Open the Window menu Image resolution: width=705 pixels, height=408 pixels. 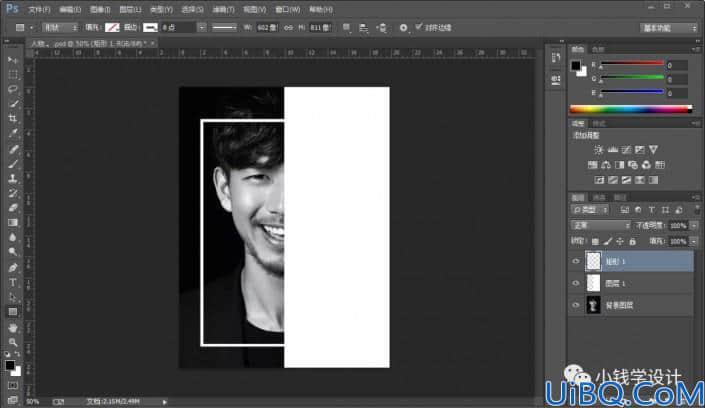click(x=288, y=9)
